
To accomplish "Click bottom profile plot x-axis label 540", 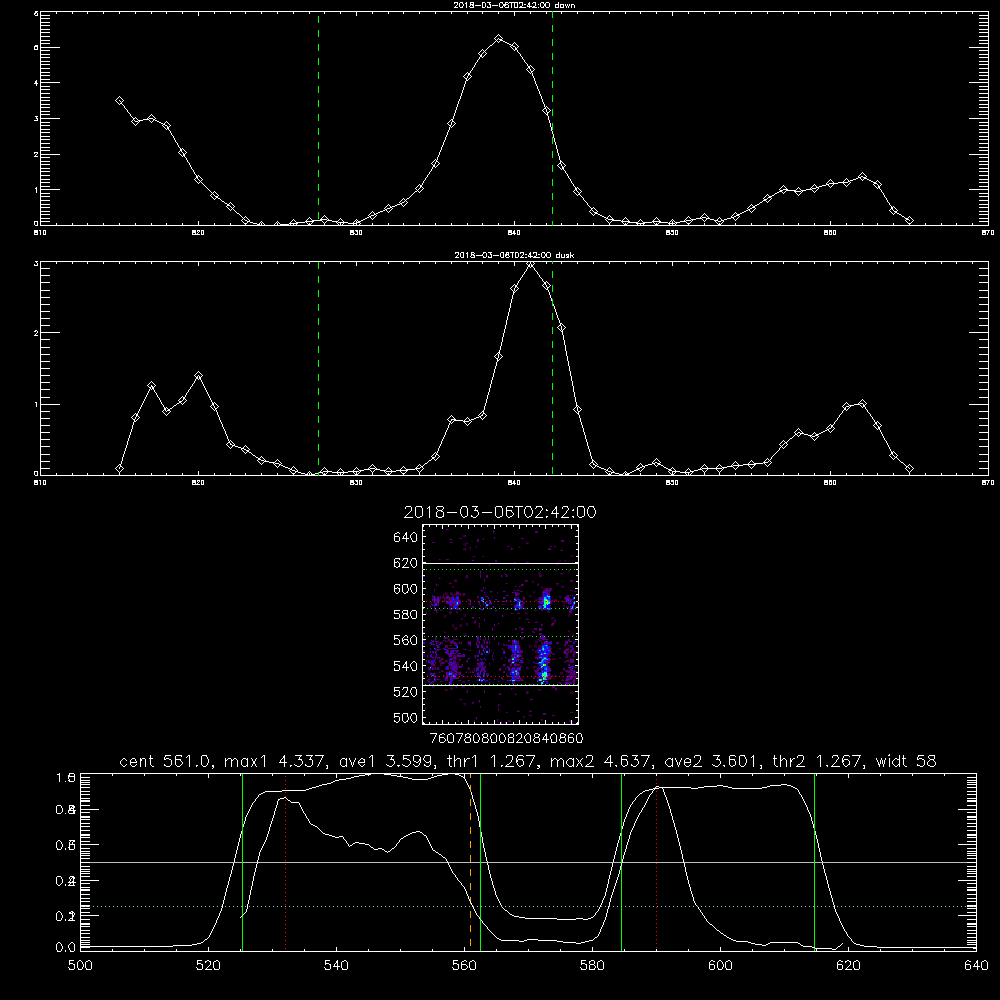I will point(336,966).
